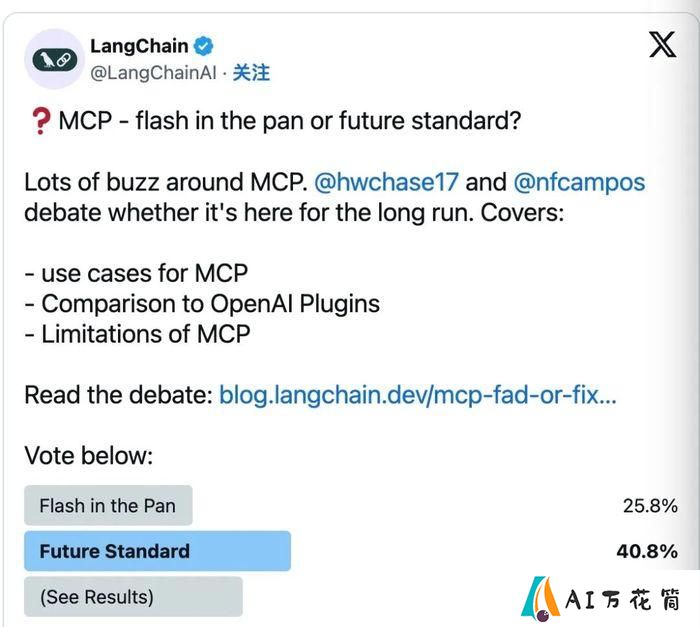Click the 25.8% poll result
The image size is (700, 627).
click(x=650, y=506)
